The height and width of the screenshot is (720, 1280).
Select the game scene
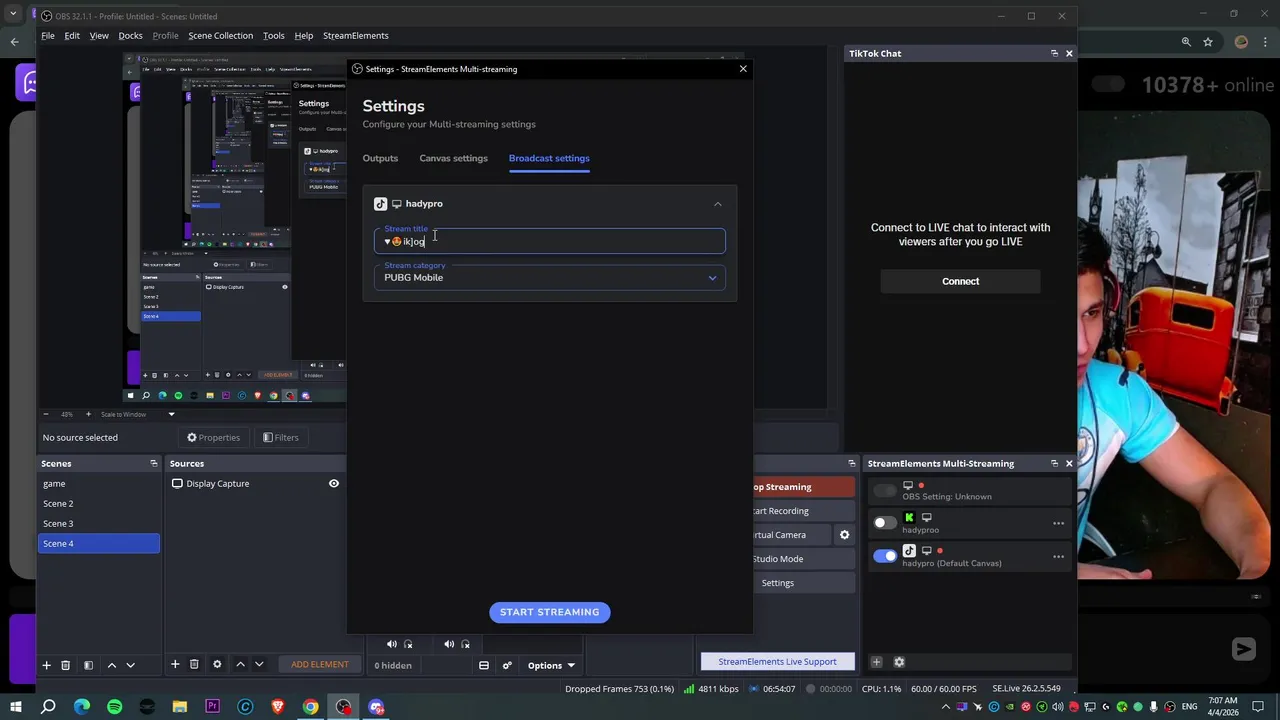coord(99,484)
